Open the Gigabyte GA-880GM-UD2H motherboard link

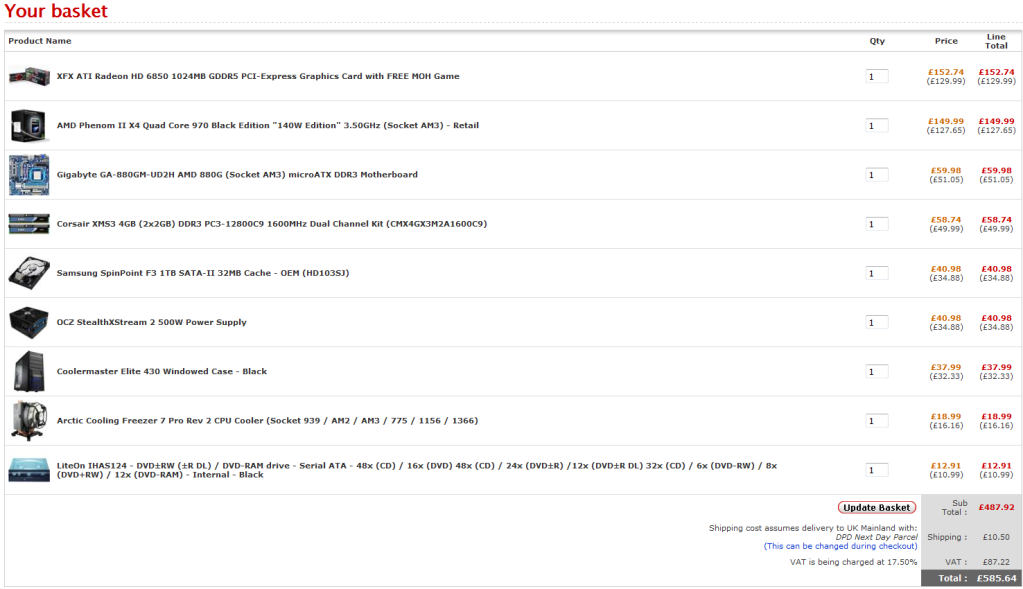click(x=237, y=175)
